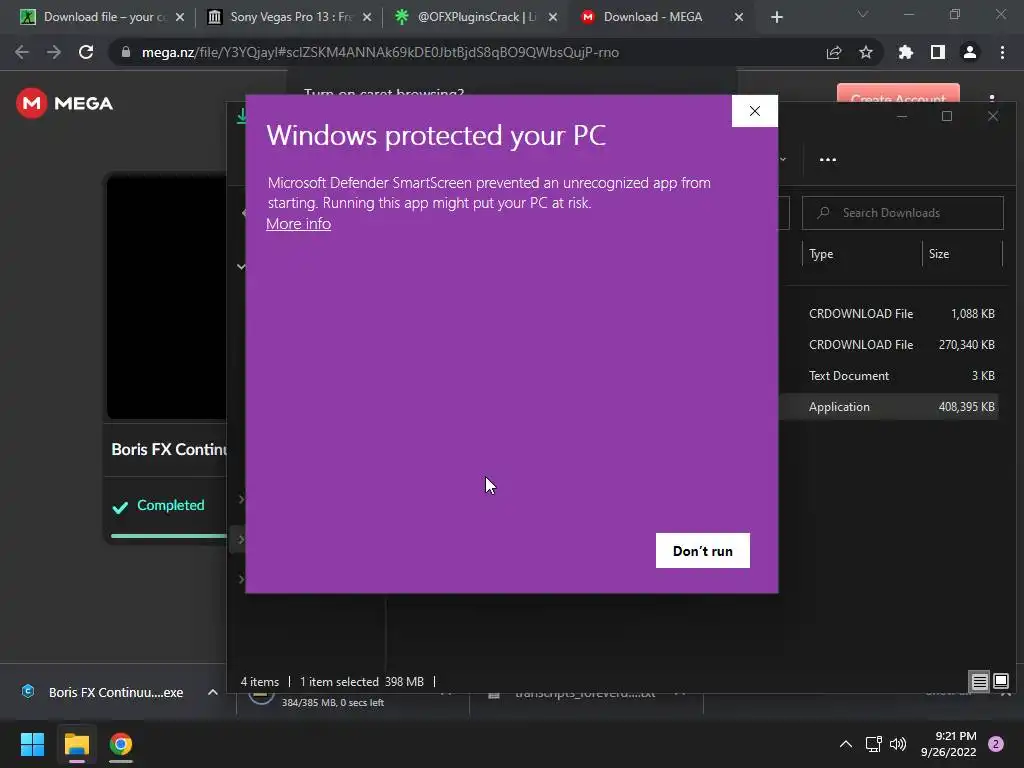Click the MEGA download progress bar

168,536
